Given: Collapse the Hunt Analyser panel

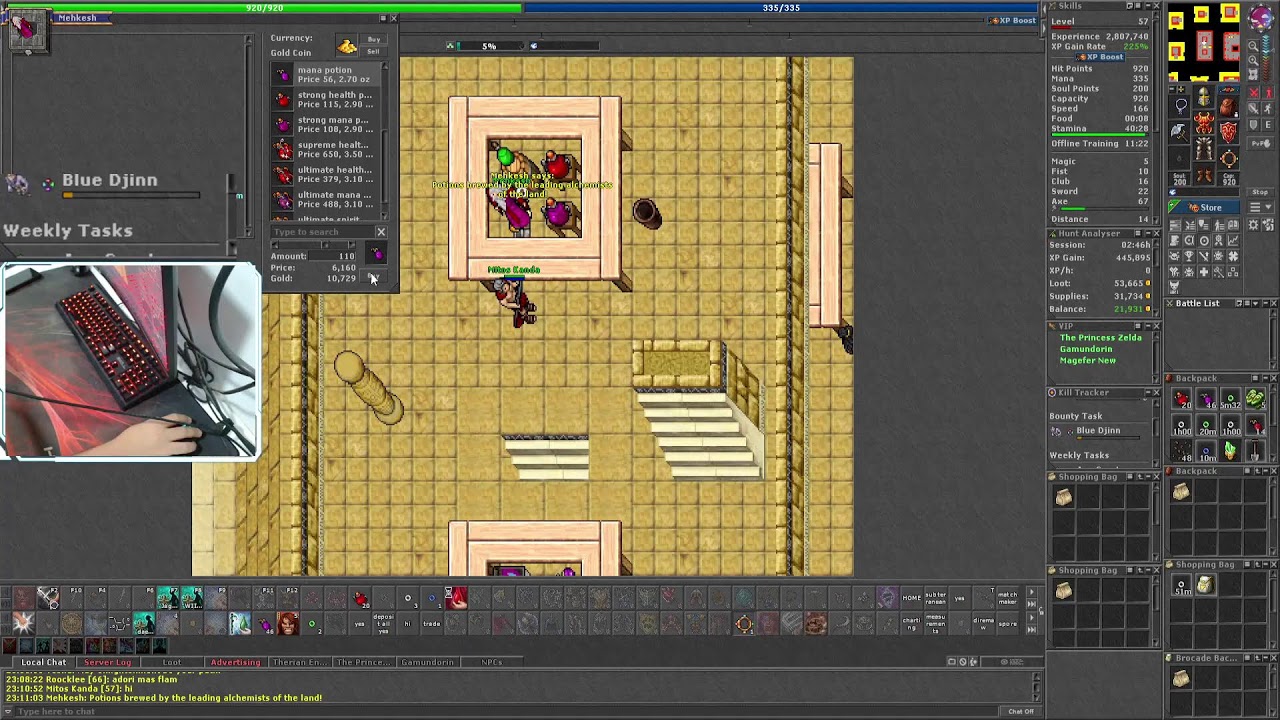Looking at the screenshot, I should (x=1147, y=233).
